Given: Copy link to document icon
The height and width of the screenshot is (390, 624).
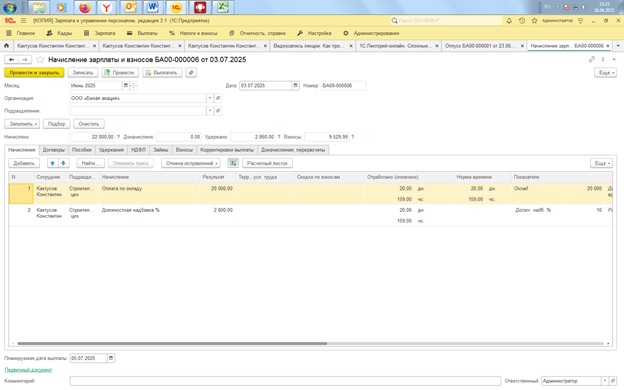Looking at the screenshot, I should pos(591,59).
